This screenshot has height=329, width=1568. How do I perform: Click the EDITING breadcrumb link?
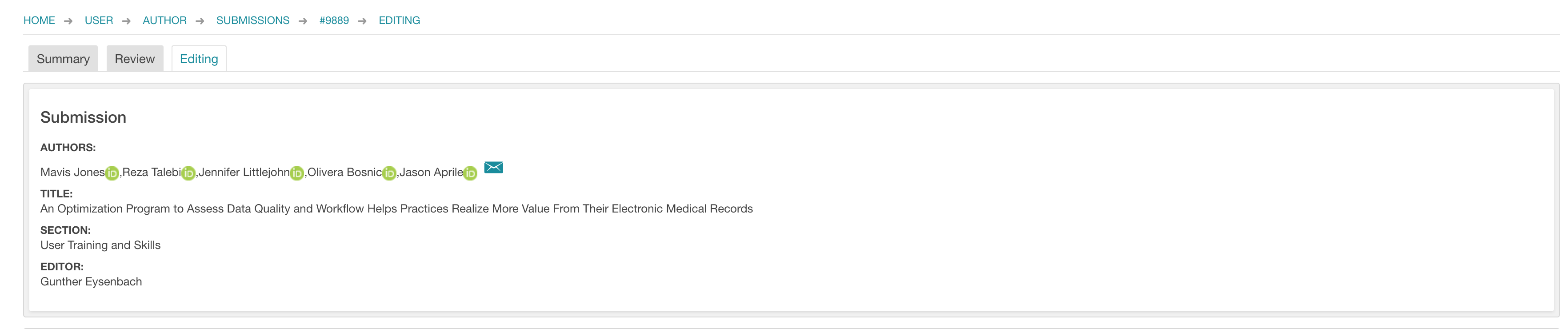point(399,21)
